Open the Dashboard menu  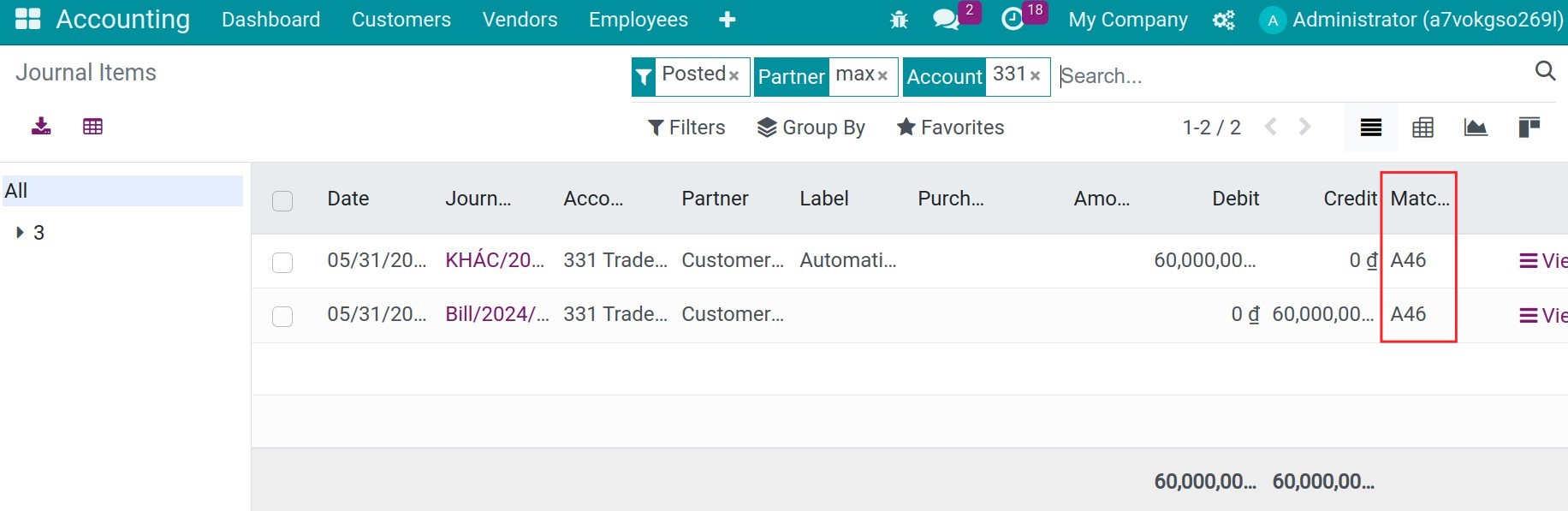[270, 20]
